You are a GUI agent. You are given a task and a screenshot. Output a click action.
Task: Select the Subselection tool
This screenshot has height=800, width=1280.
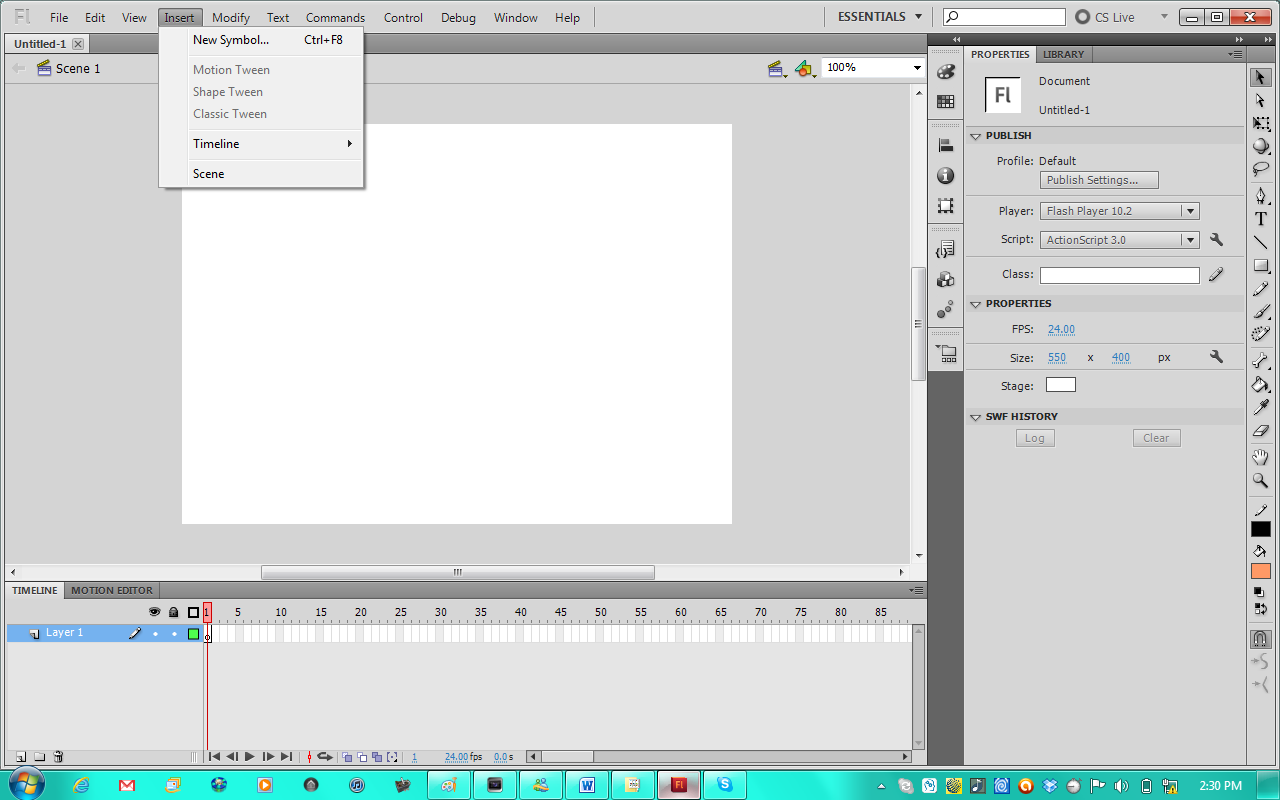click(1261, 100)
